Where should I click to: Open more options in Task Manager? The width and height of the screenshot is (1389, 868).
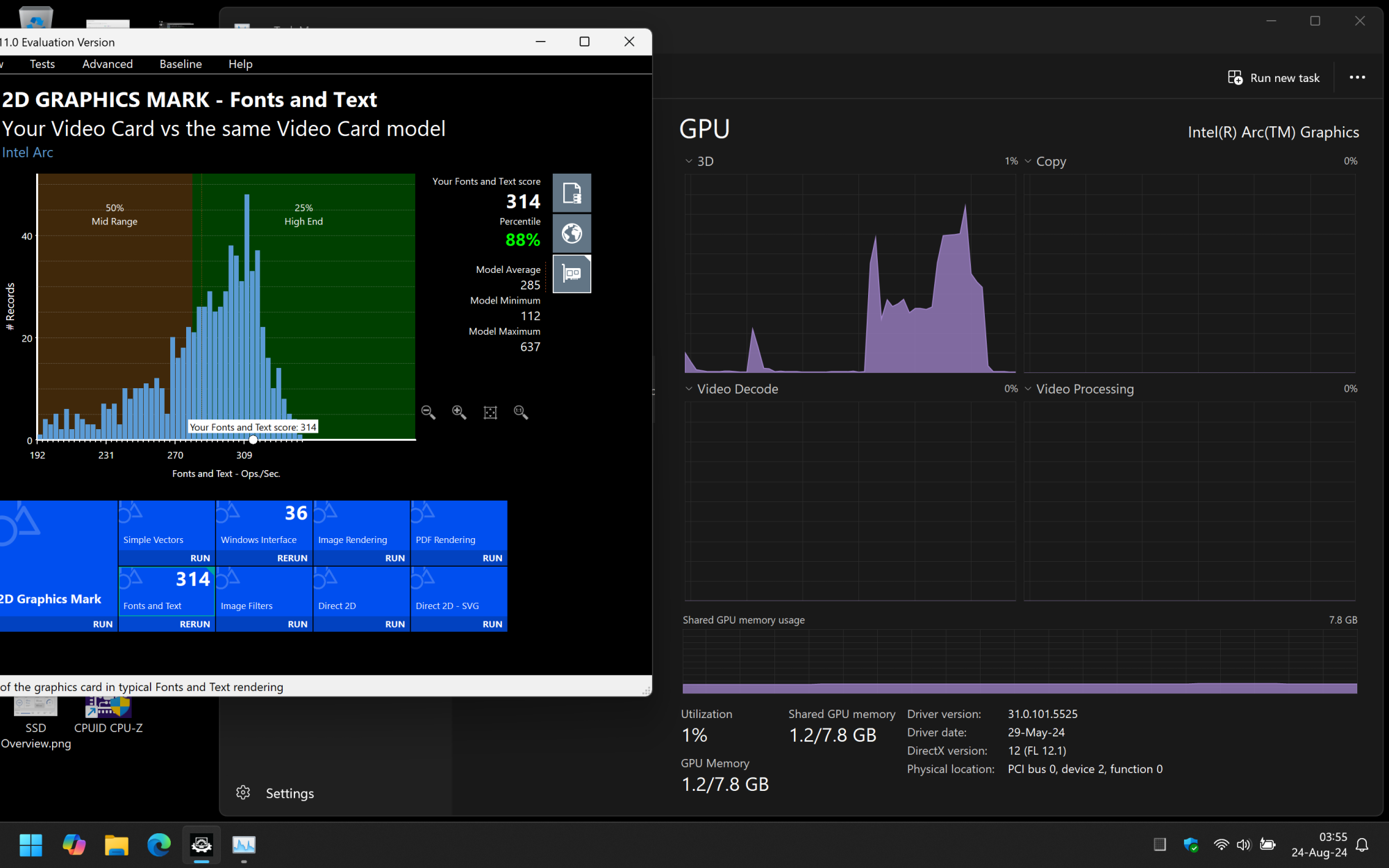pyautogui.click(x=1357, y=78)
